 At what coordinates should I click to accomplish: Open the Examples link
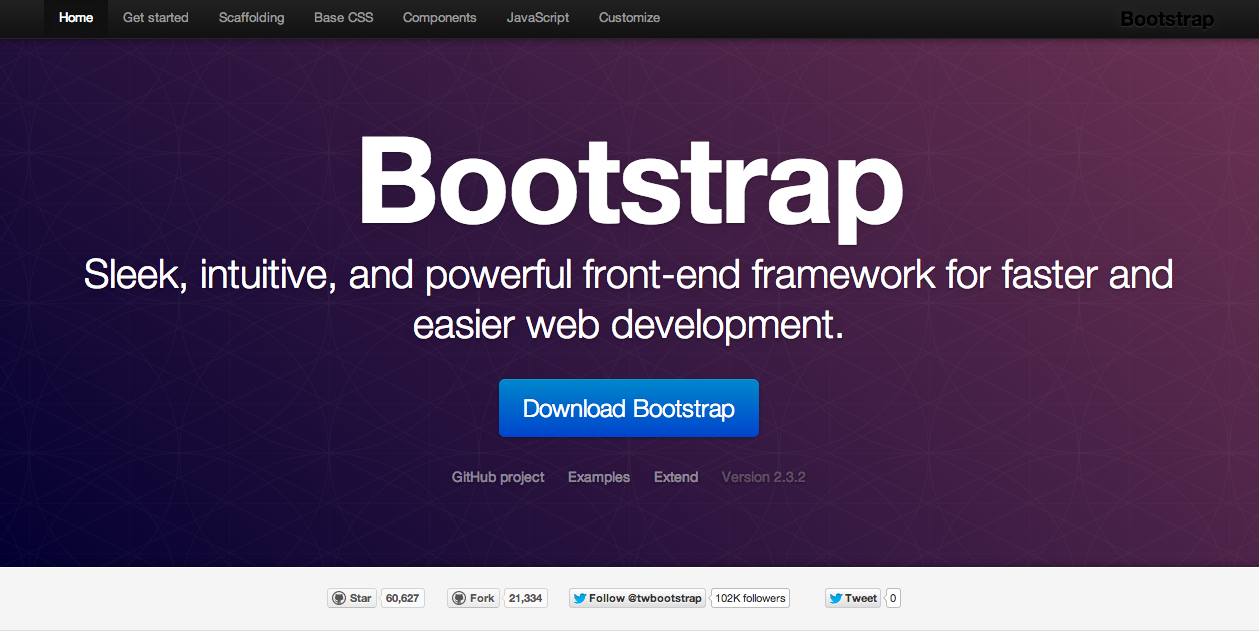599,477
